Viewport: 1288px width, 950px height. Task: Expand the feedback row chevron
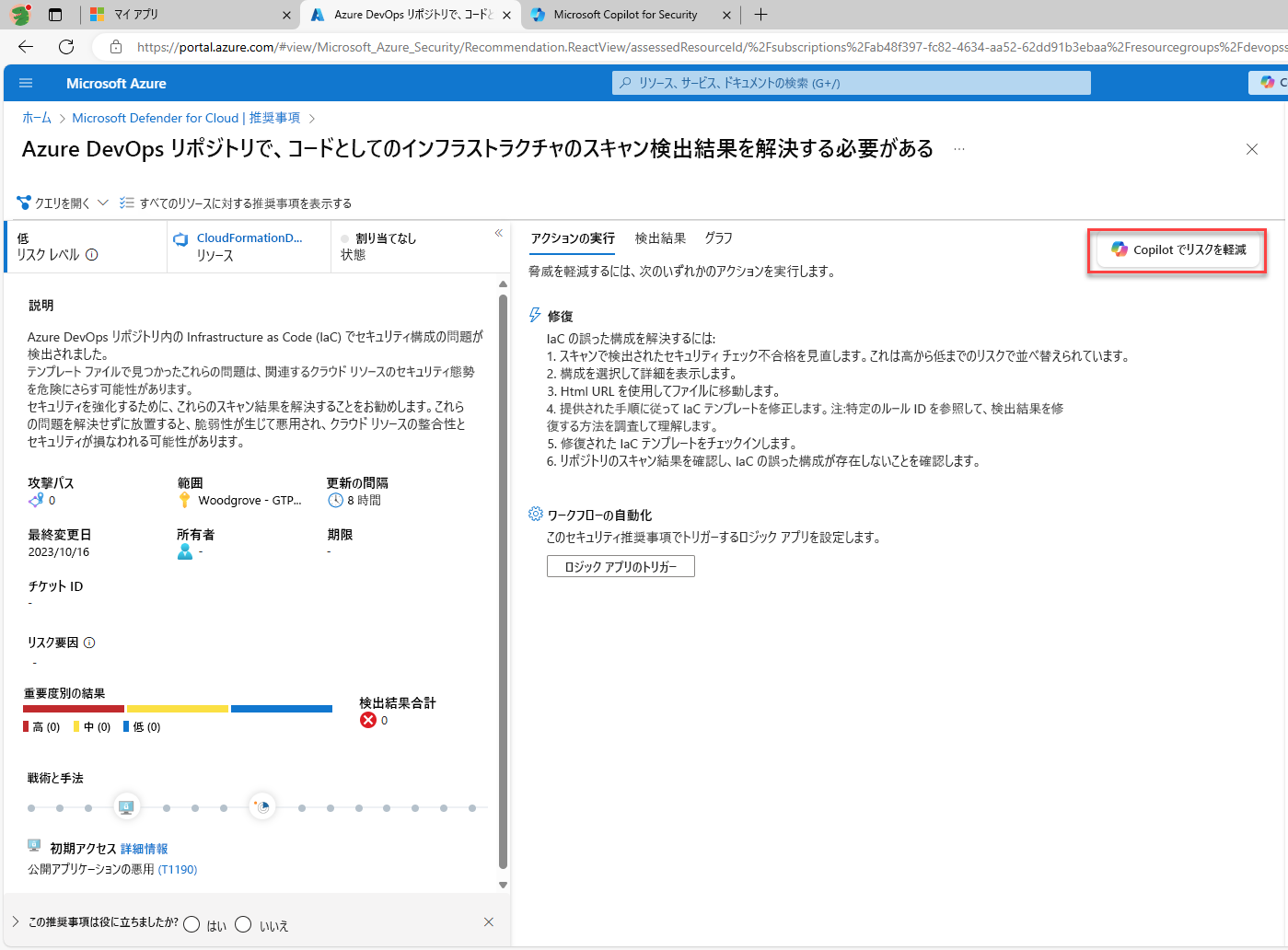16,921
